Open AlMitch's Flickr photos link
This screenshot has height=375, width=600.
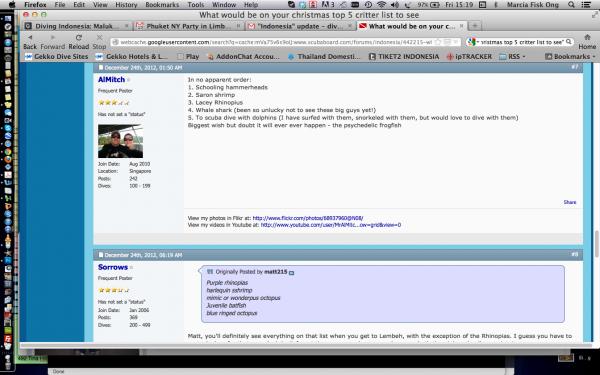[x=308, y=218]
